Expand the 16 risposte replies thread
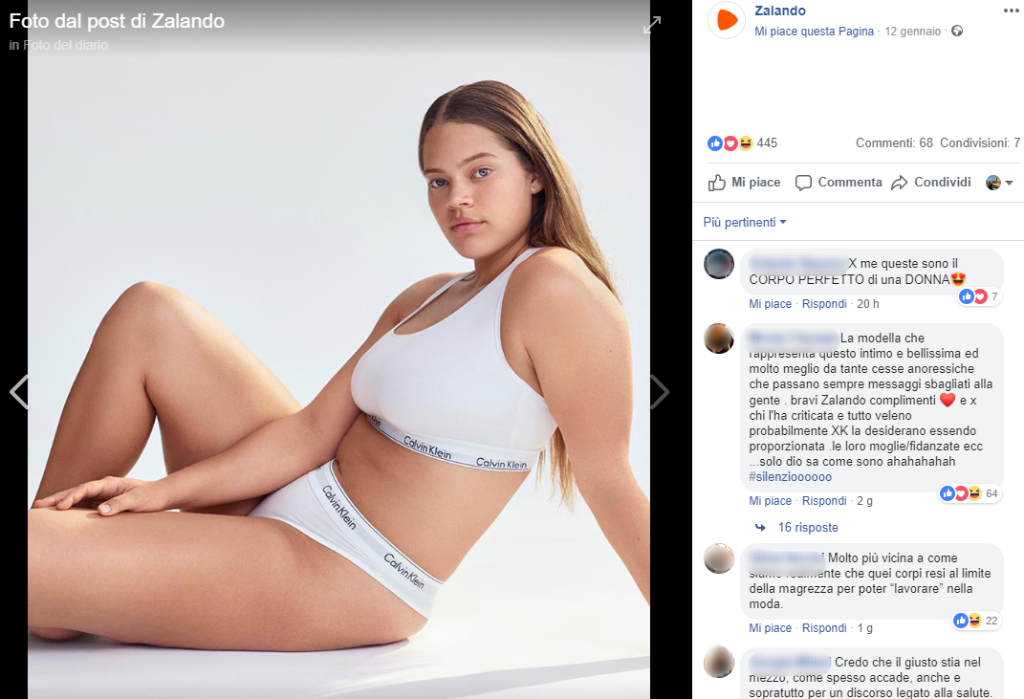 pos(807,528)
